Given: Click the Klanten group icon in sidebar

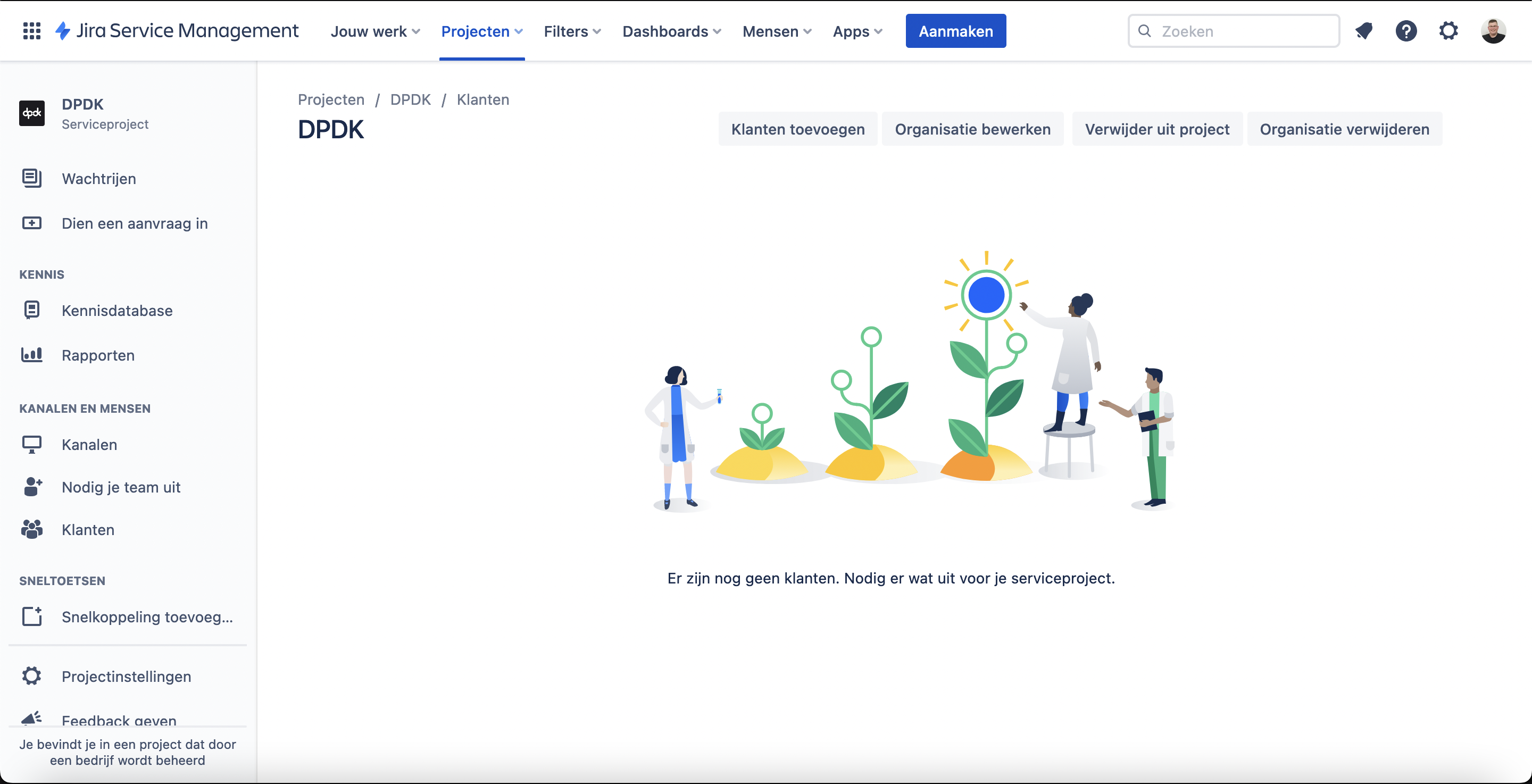Looking at the screenshot, I should (32, 529).
